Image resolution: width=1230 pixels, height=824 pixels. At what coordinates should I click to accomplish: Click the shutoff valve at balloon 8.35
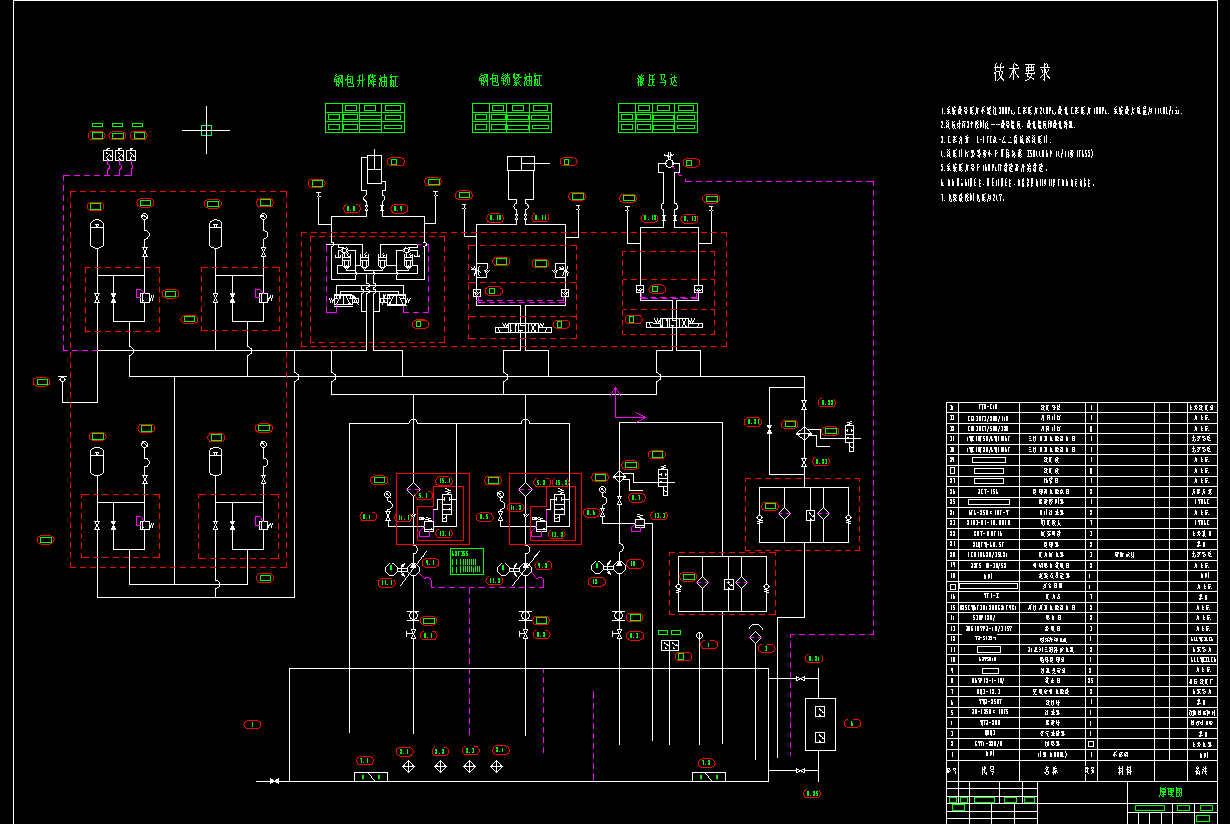tap(799, 771)
